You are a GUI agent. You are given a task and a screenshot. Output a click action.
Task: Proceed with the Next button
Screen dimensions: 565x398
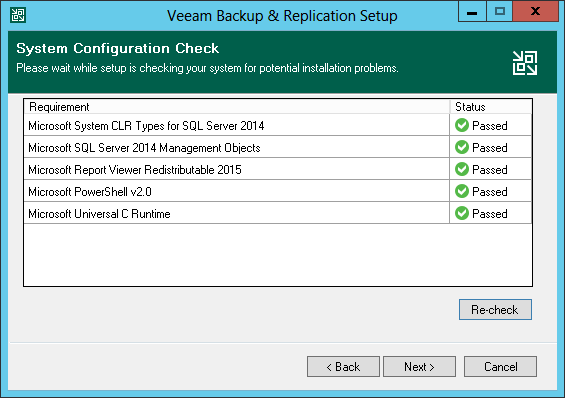click(419, 367)
